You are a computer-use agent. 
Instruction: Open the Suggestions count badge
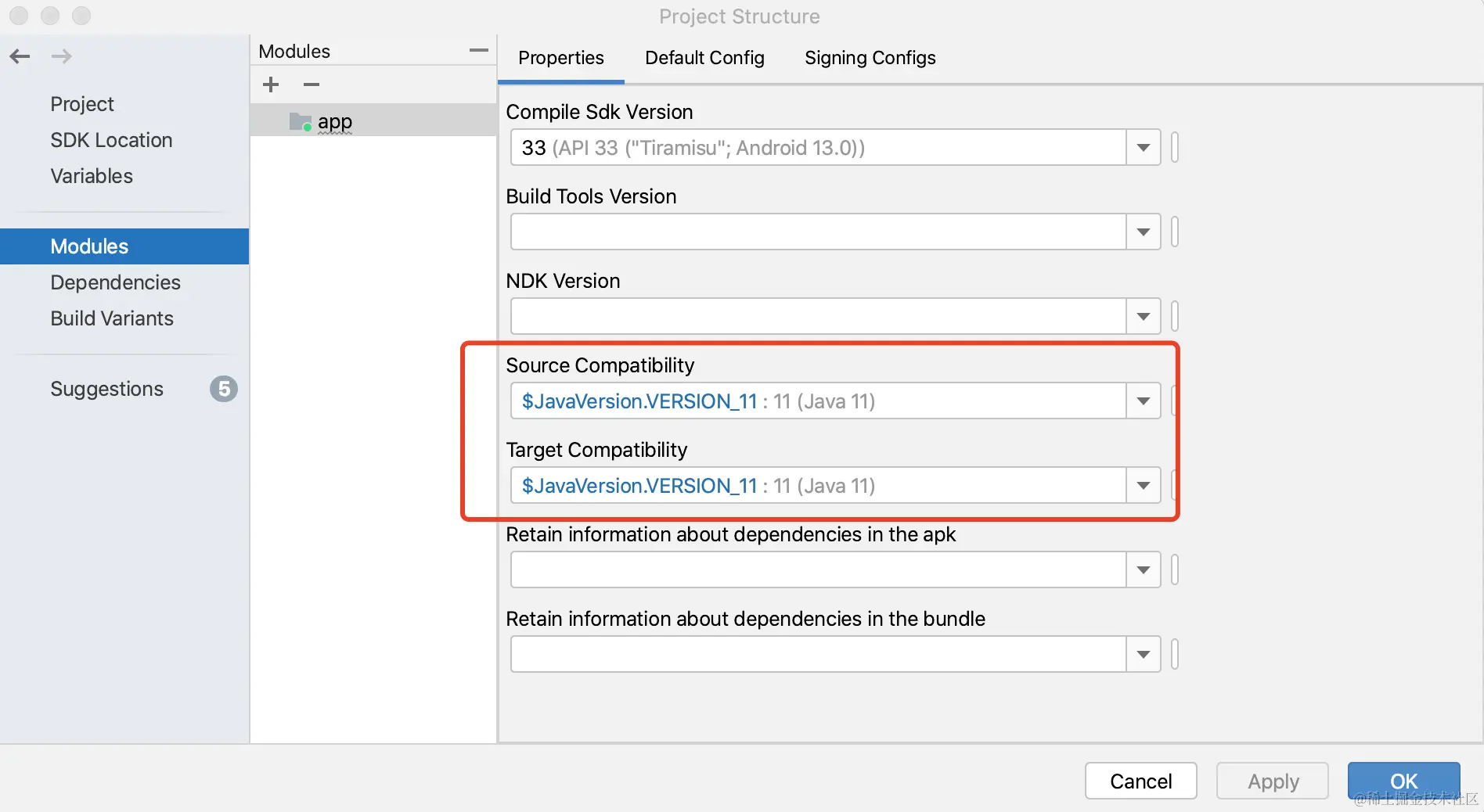224,389
